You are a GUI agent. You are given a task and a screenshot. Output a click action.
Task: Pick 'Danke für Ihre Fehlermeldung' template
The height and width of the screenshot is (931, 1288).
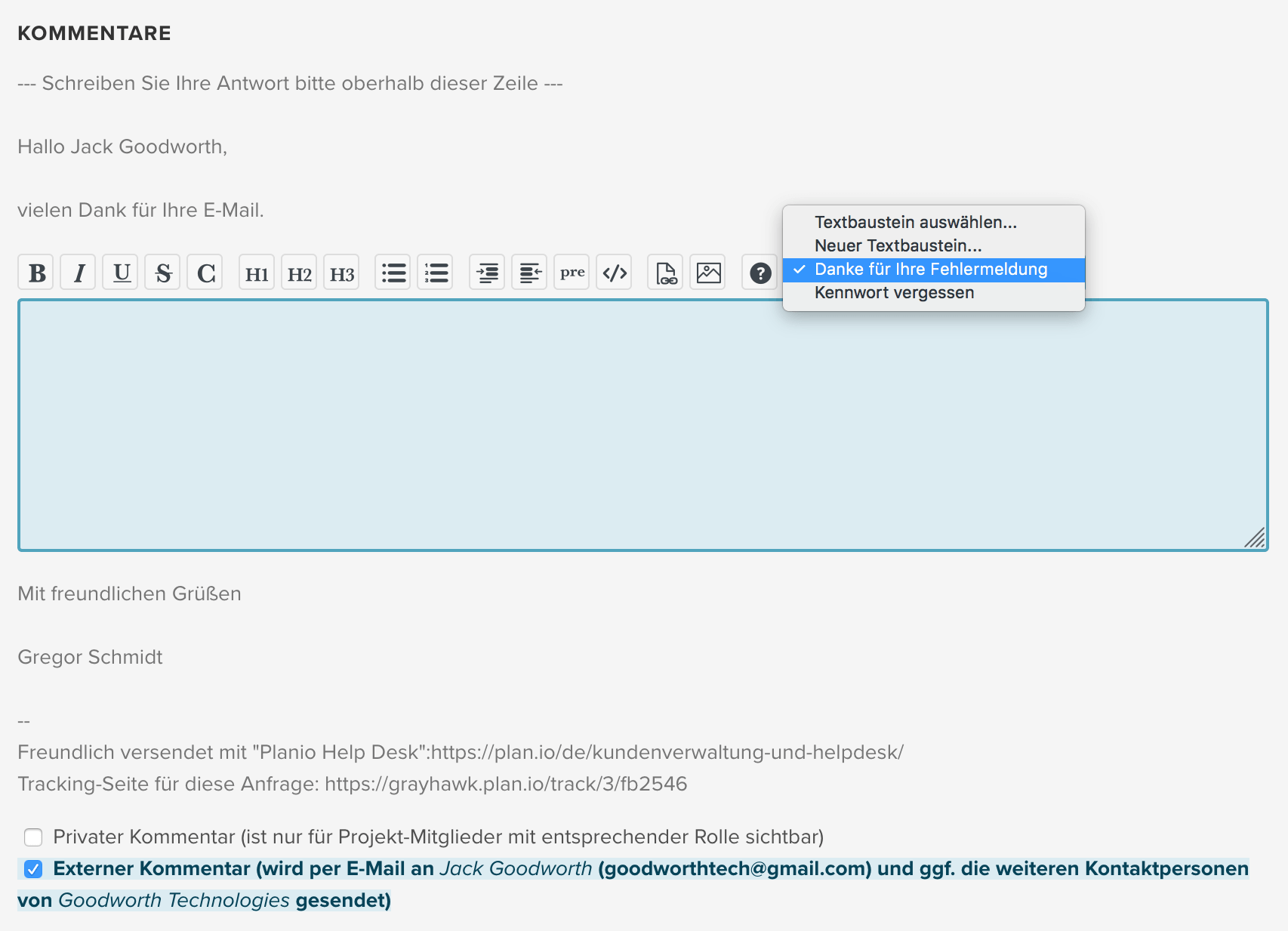(x=934, y=270)
